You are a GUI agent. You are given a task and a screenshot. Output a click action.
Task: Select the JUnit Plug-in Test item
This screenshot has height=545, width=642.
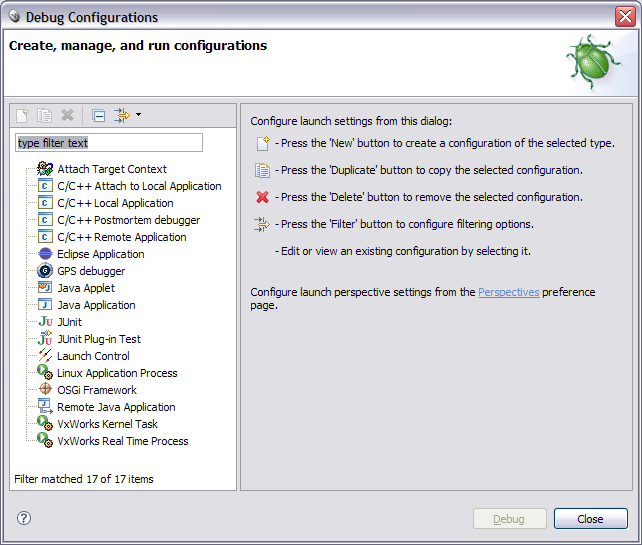click(x=99, y=339)
